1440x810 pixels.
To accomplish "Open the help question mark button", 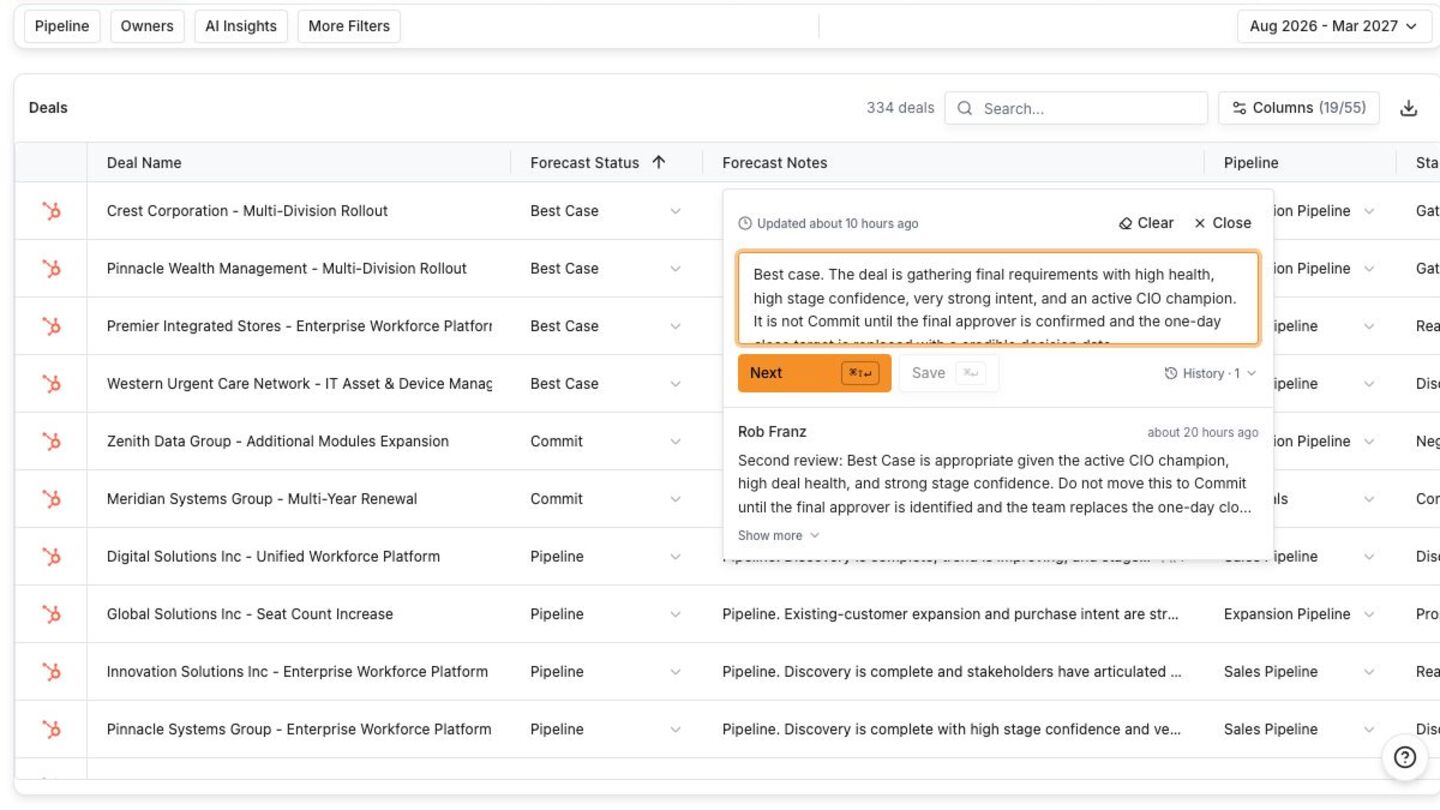I will 1404,757.
